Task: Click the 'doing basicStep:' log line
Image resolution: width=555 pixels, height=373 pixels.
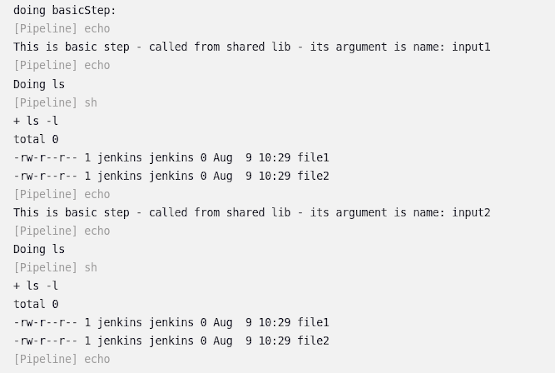Action: point(64,10)
